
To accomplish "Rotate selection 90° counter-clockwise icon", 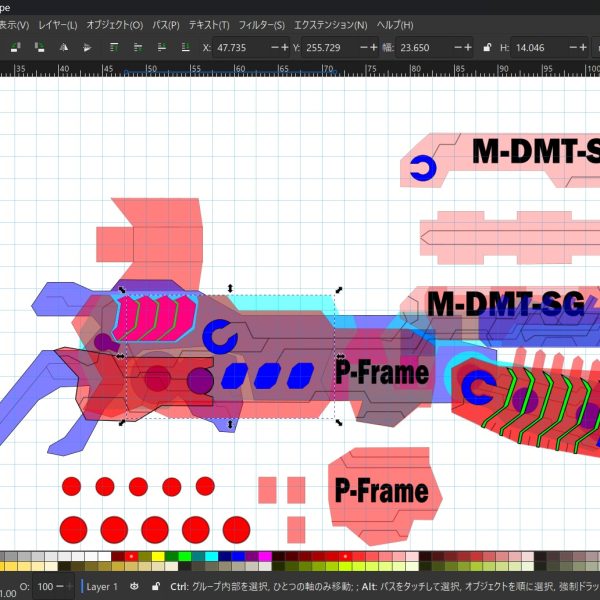I will point(16,47).
